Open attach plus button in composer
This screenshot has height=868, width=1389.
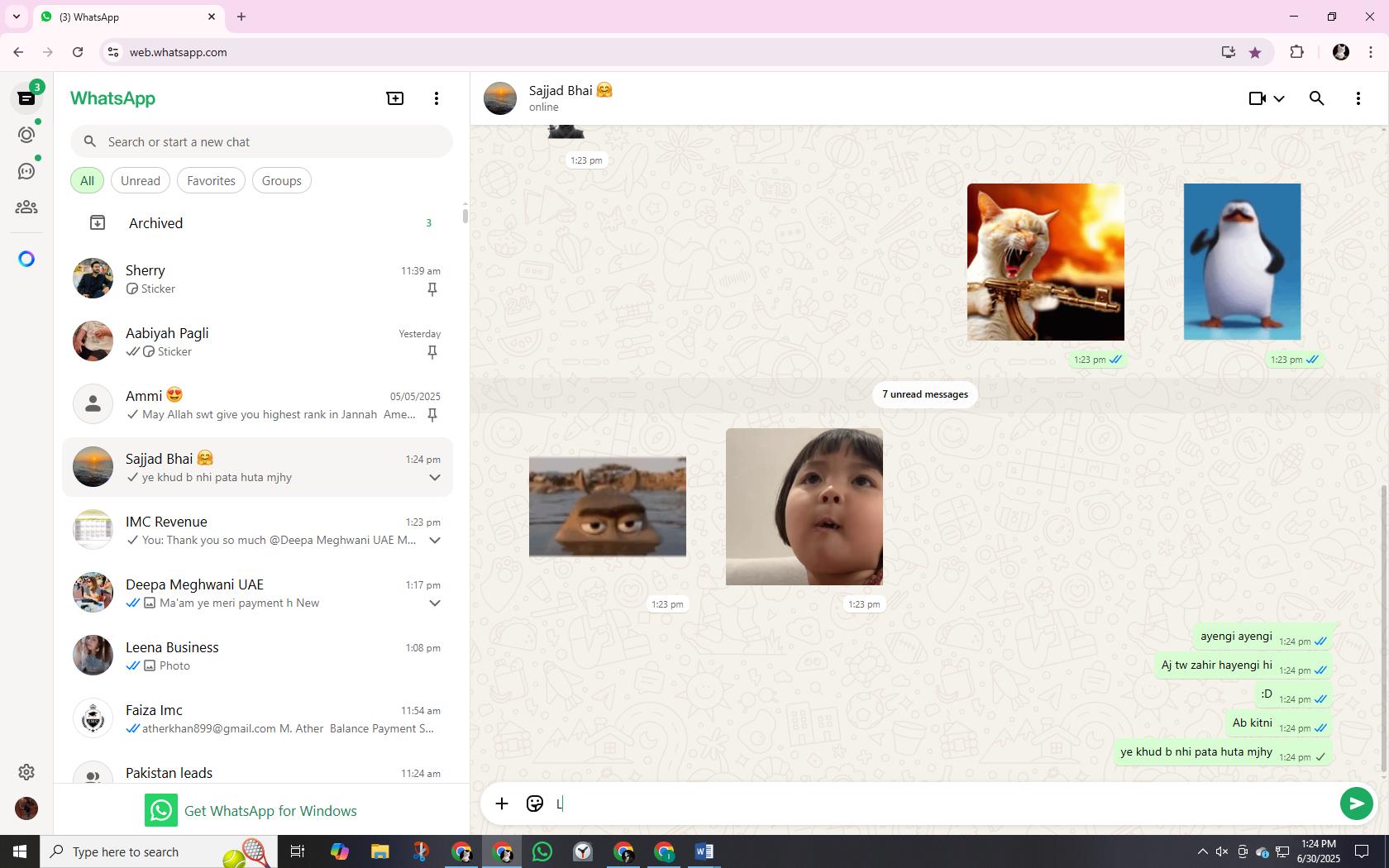(502, 804)
